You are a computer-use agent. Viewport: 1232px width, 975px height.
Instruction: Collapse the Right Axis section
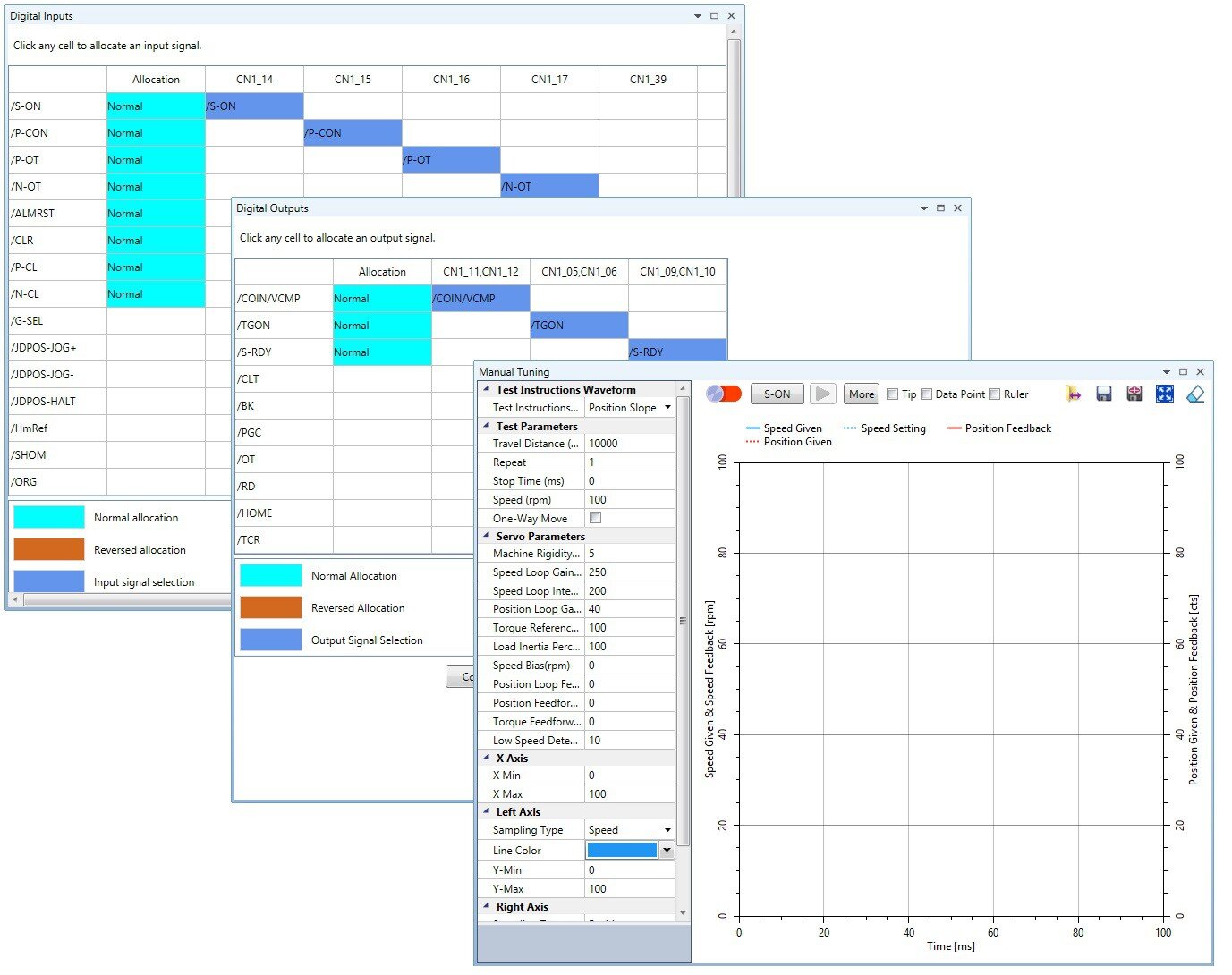point(486,906)
